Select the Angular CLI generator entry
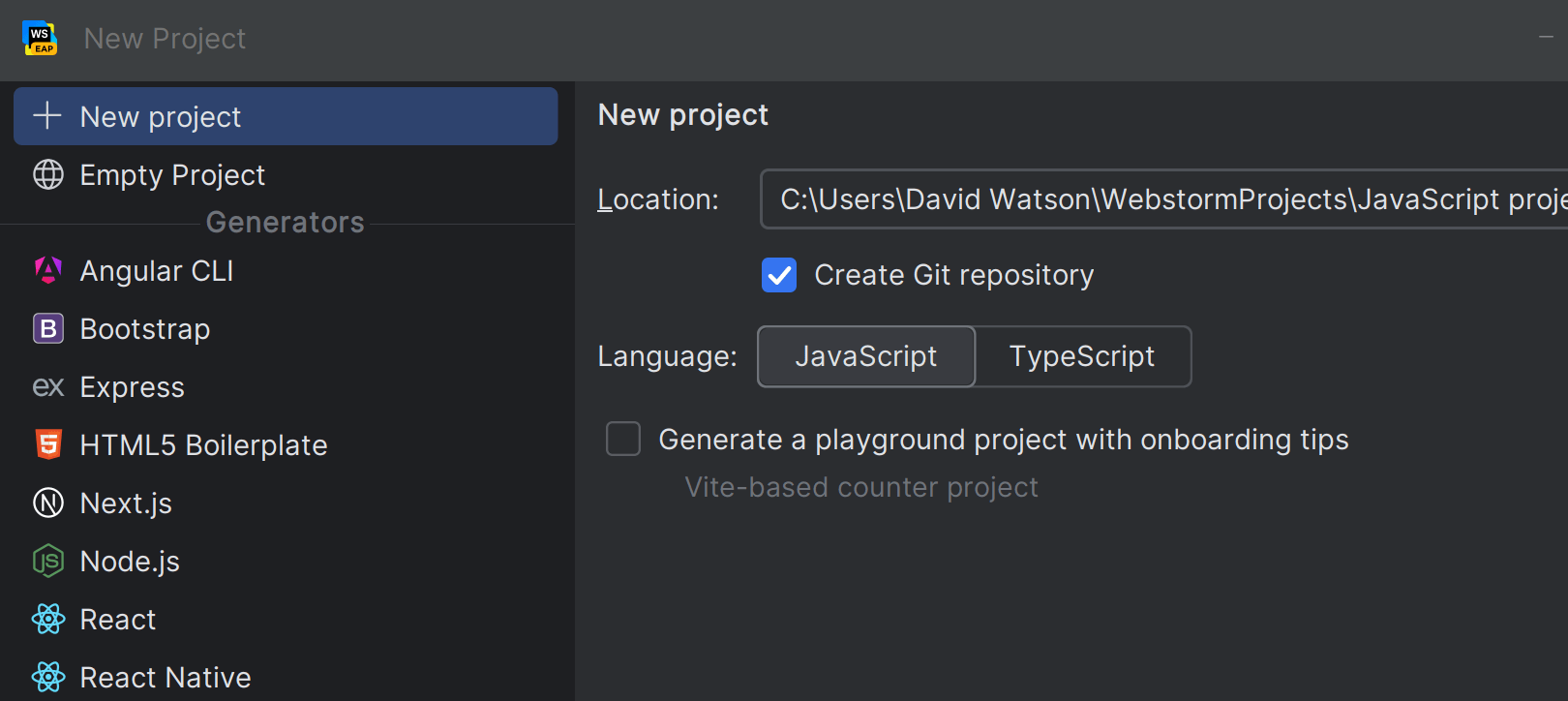 coord(157,271)
